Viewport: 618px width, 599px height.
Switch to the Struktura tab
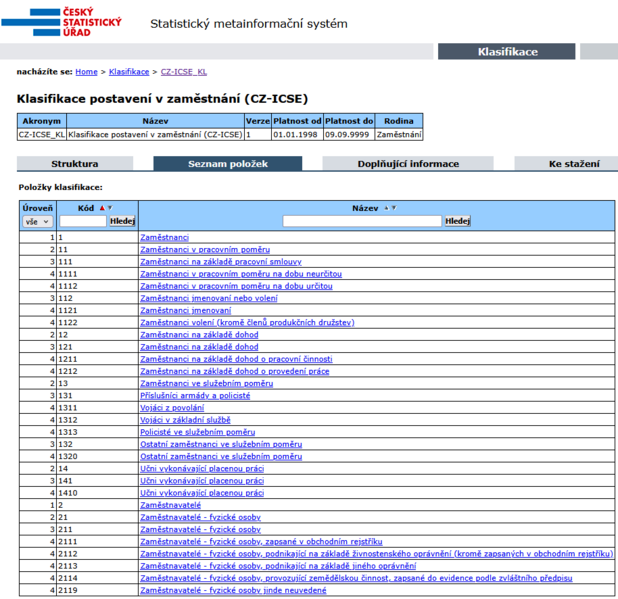74,164
